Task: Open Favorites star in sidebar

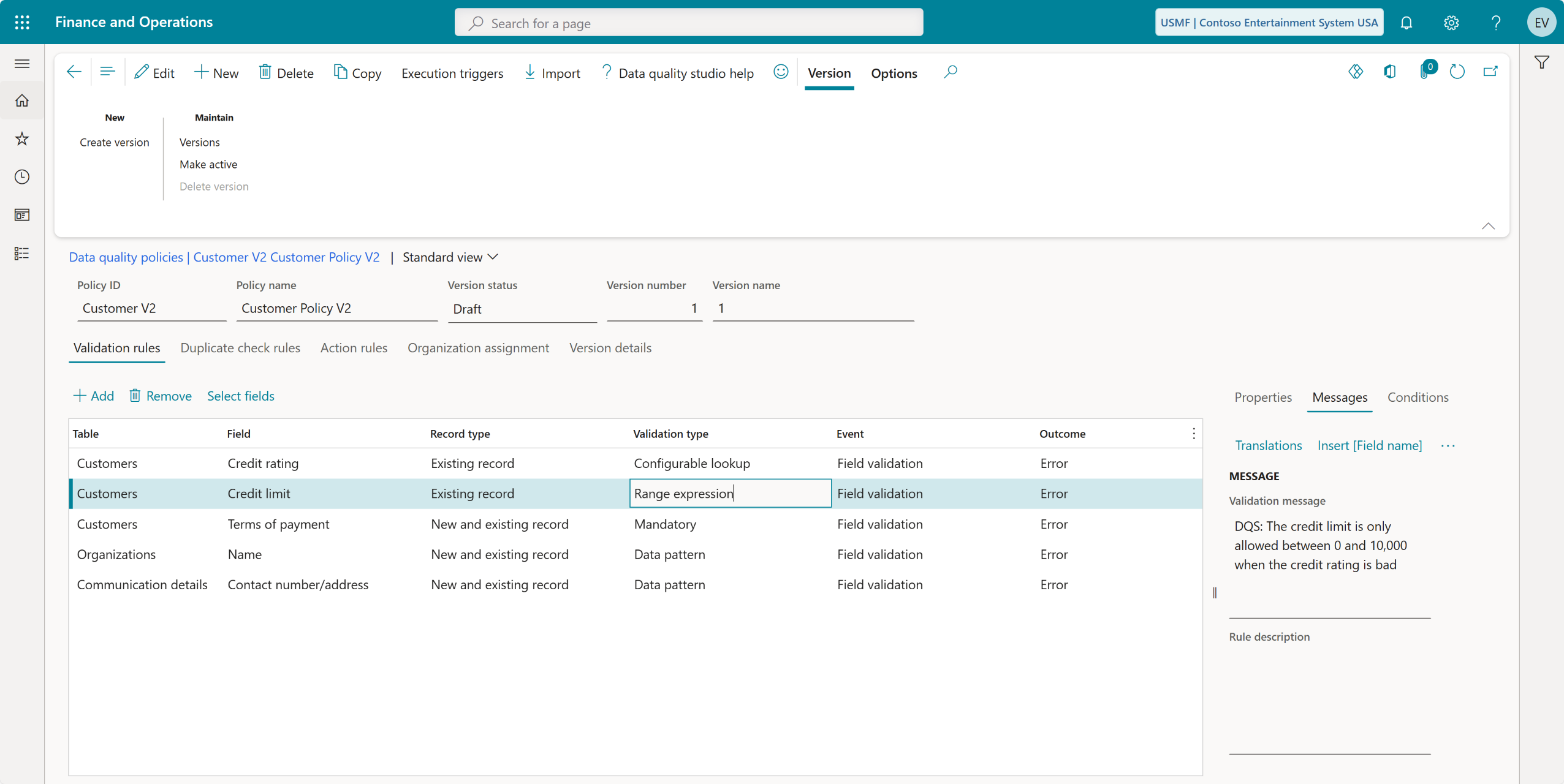Action: 22,139
